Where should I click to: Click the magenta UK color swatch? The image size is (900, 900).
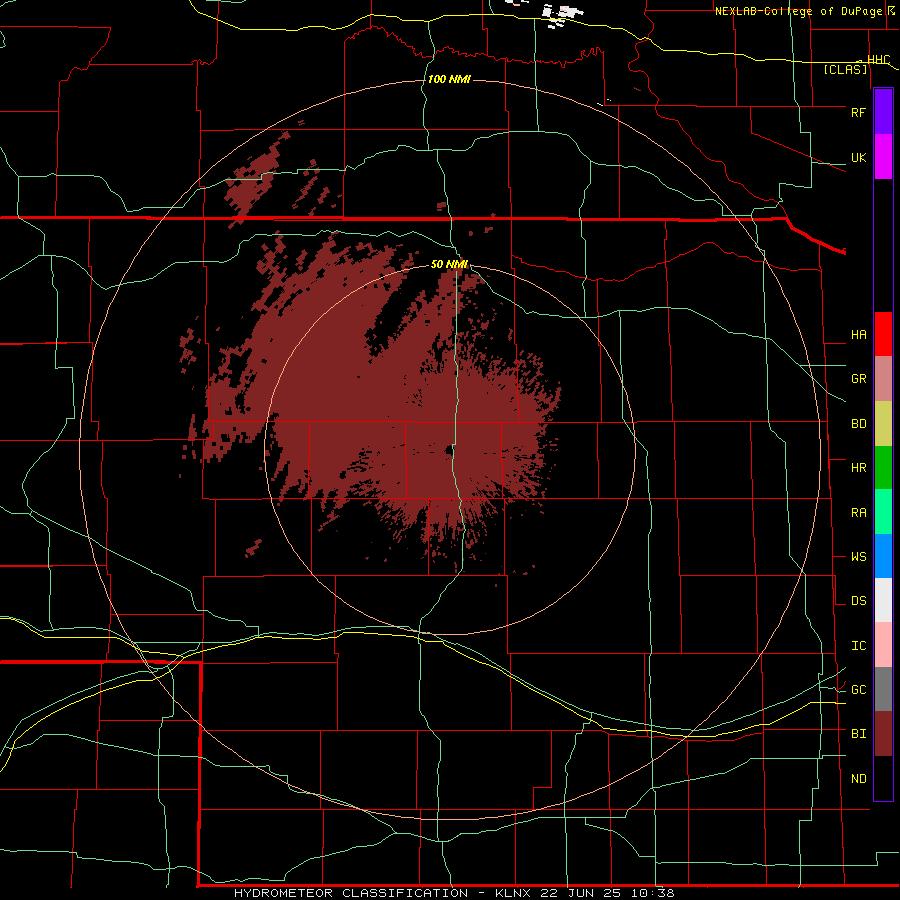(x=883, y=157)
